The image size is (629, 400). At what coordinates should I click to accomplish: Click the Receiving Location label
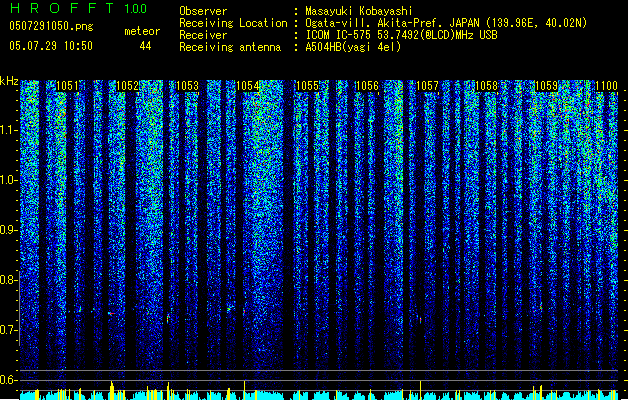[x=233, y=23]
